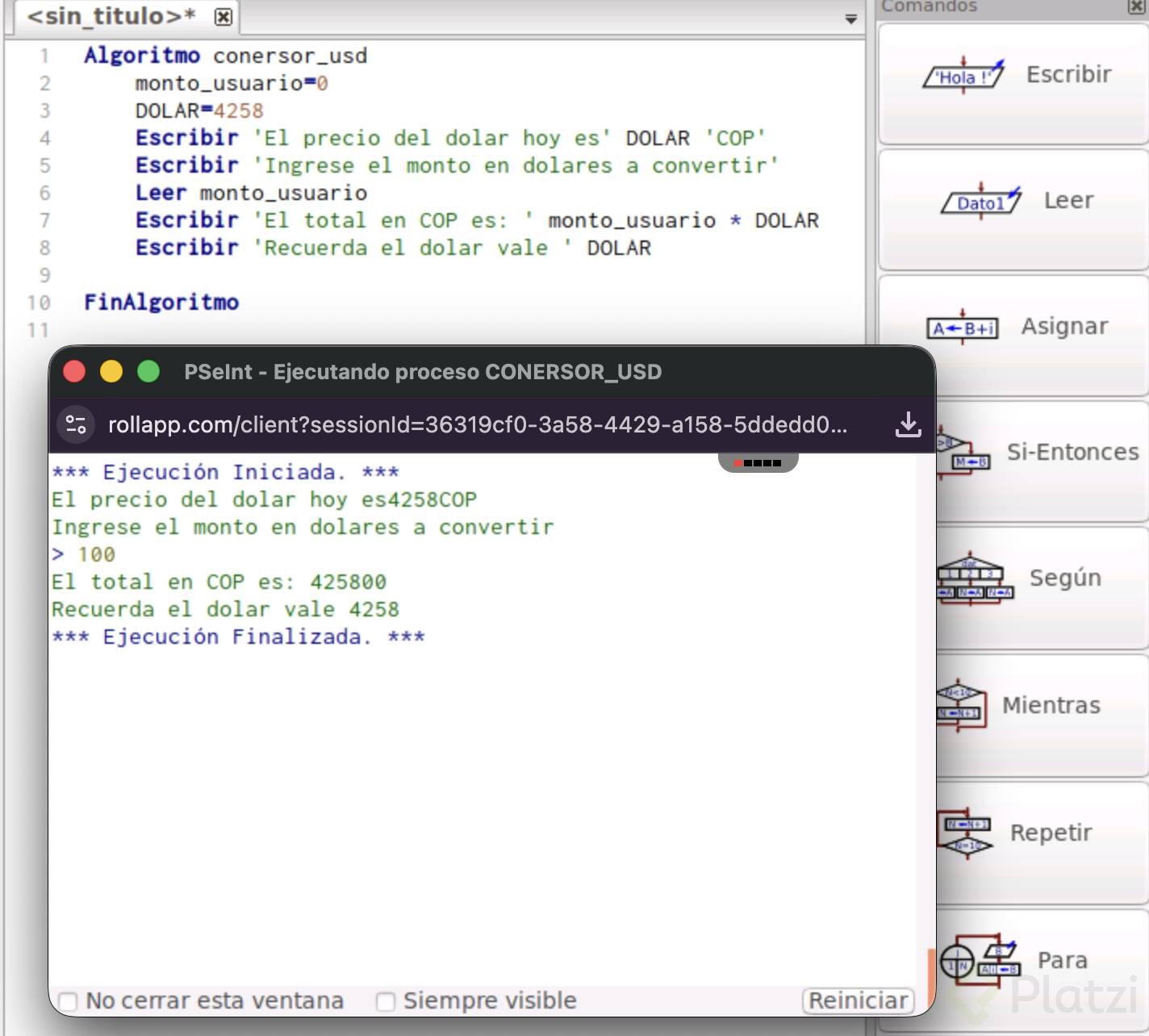Click the 'Recuerda el dolar vale 4258' output line
This screenshot has width=1149, height=1036.
(x=225, y=609)
